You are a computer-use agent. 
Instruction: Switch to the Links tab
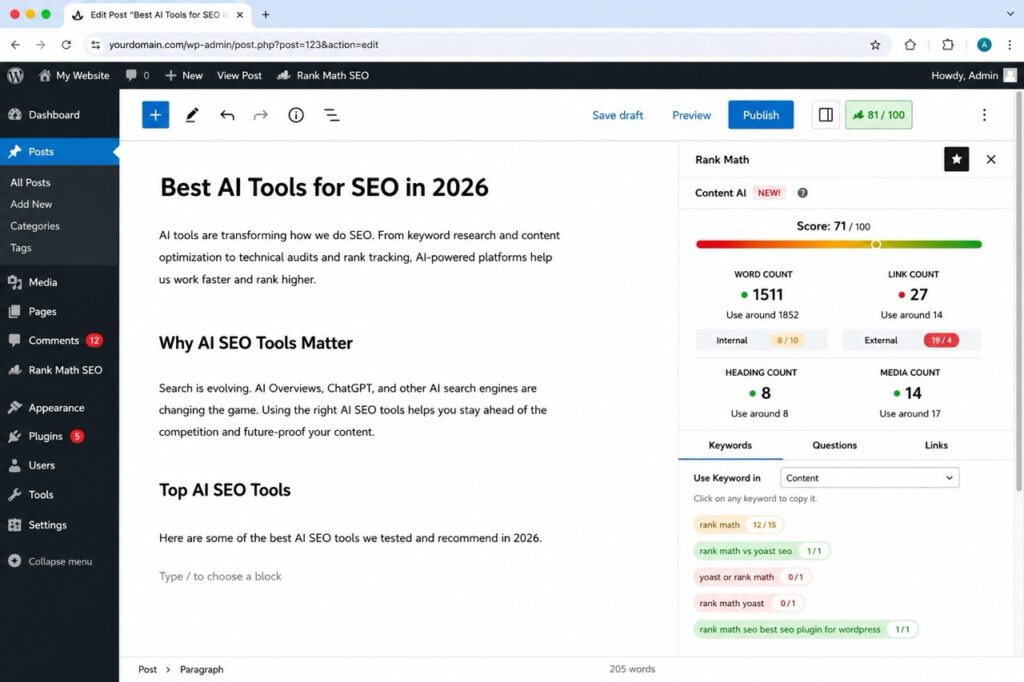click(x=936, y=445)
